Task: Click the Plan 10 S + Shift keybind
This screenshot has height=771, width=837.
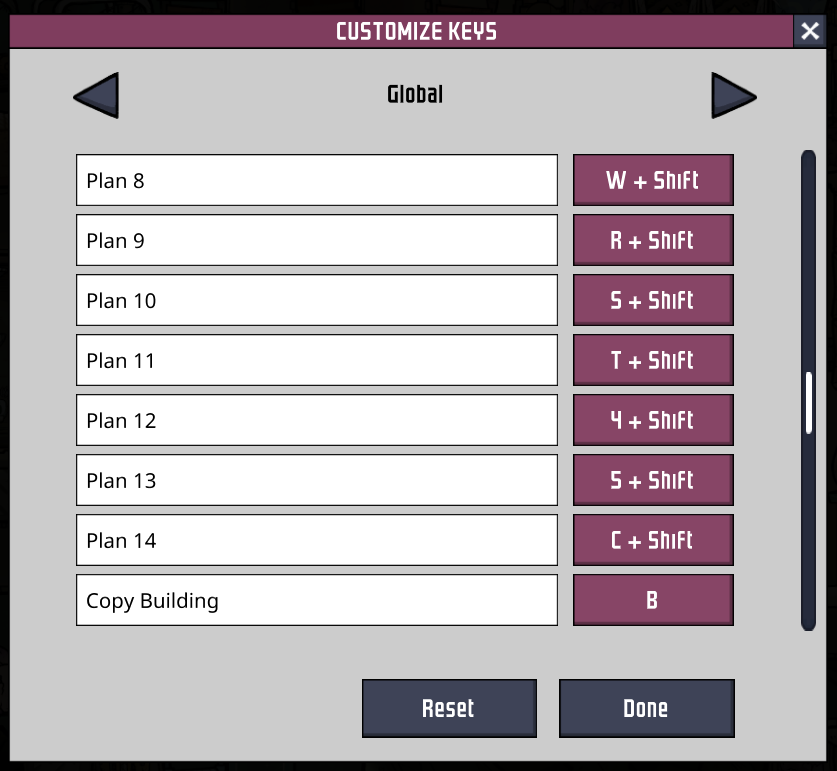Action: coord(653,300)
